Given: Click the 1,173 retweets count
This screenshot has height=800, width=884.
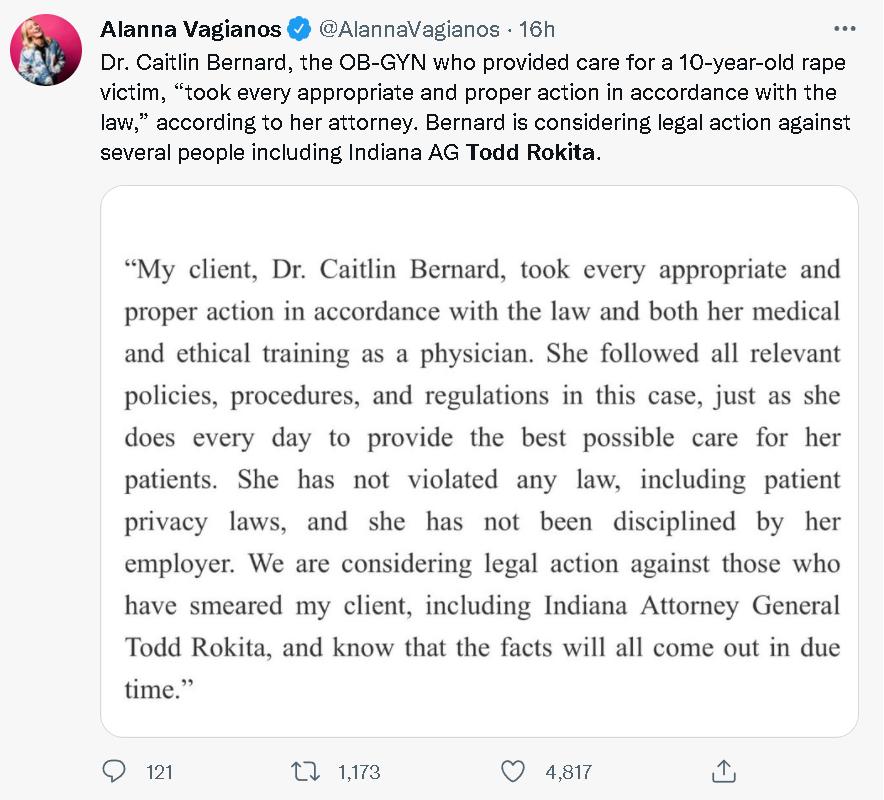Looking at the screenshot, I should tap(359, 772).
